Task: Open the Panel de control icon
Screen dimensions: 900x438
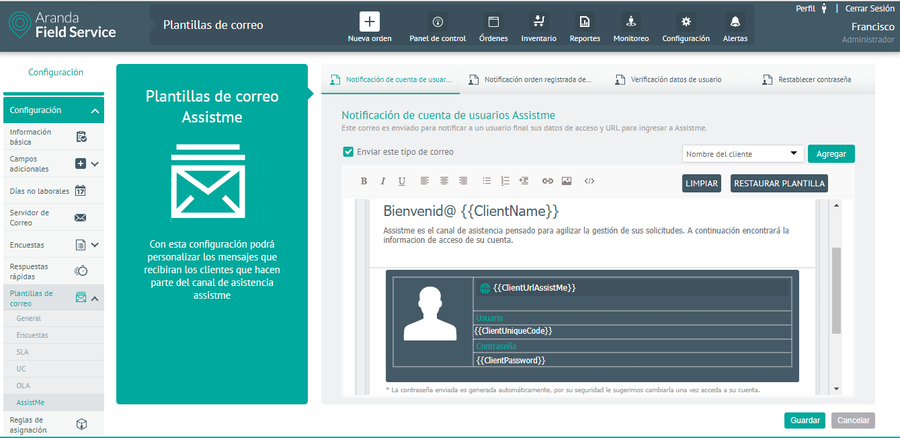Action: tap(437, 22)
